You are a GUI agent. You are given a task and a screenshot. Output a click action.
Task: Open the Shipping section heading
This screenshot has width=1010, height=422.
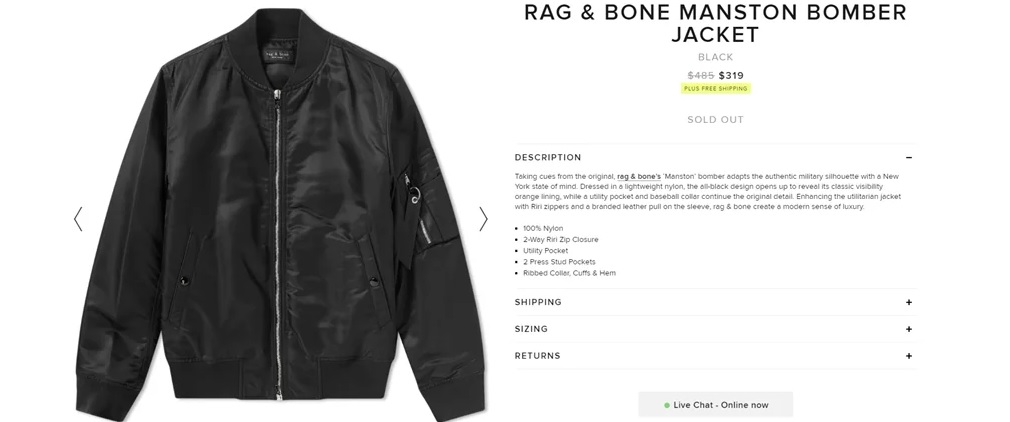pyautogui.click(x=538, y=302)
